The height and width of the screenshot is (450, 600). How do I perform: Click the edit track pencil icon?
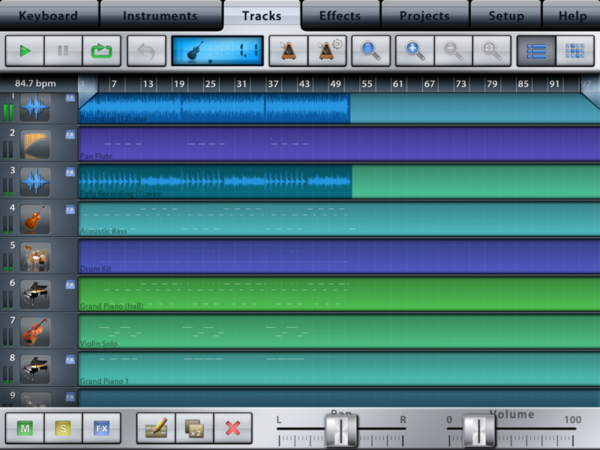[x=155, y=428]
